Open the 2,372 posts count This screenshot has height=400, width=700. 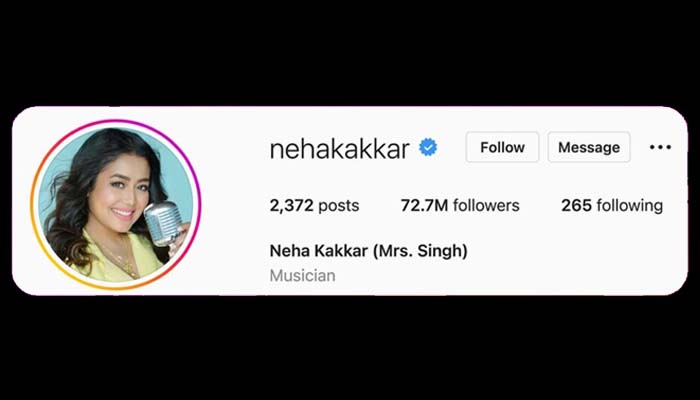click(x=314, y=205)
